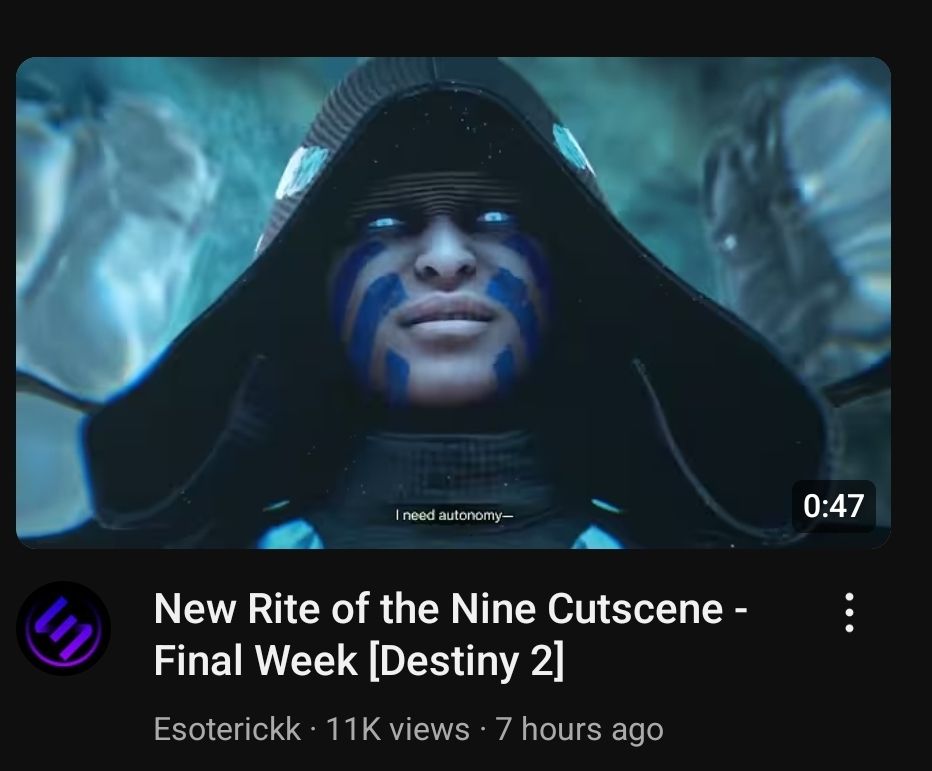Image resolution: width=932 pixels, height=771 pixels.
Task: Click the 11K views text
Action: pyautogui.click(x=398, y=729)
